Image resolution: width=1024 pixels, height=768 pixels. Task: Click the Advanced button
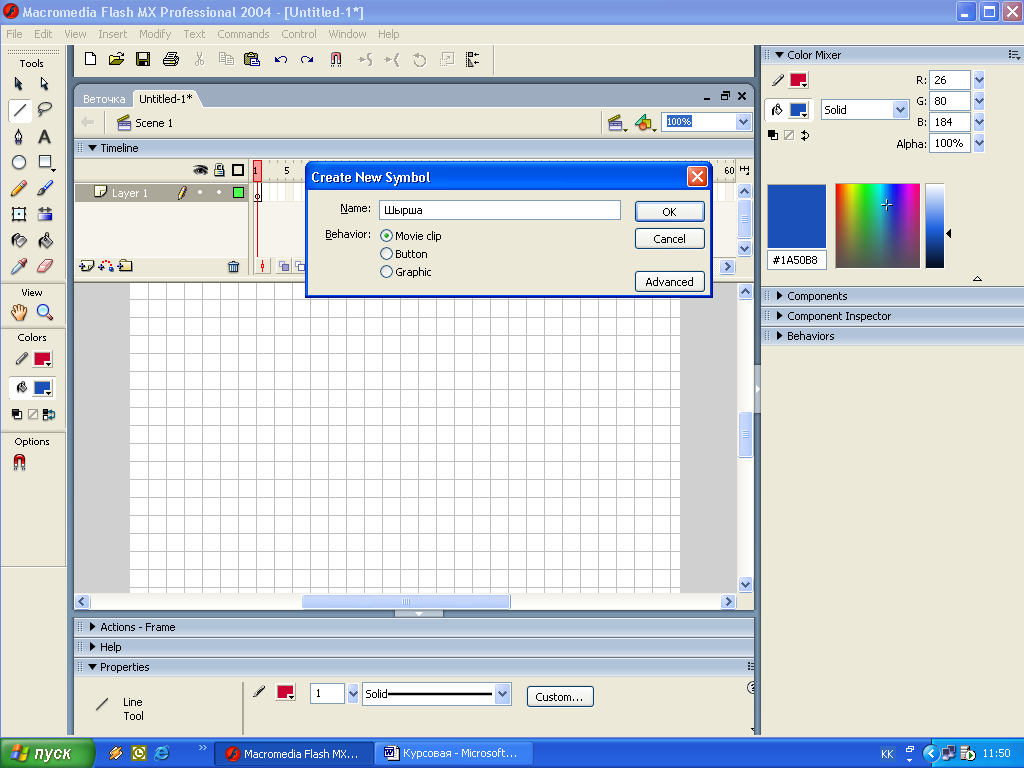[x=669, y=281]
